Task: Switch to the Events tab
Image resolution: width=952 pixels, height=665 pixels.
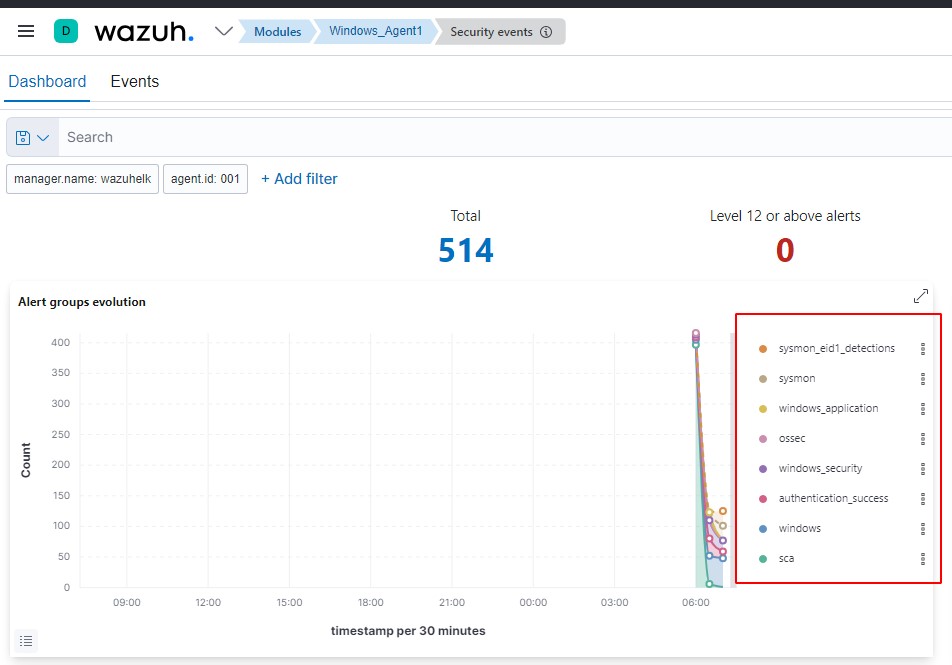Action: coord(134,81)
